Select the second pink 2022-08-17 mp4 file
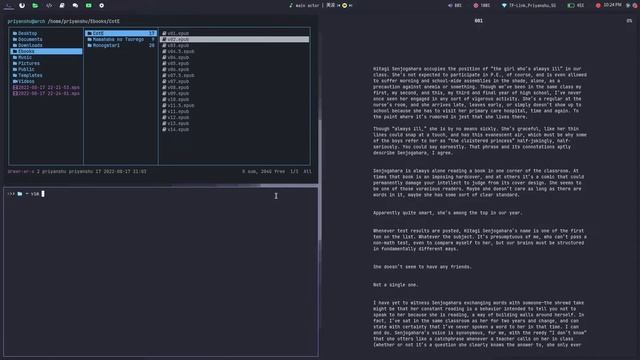 point(46,93)
